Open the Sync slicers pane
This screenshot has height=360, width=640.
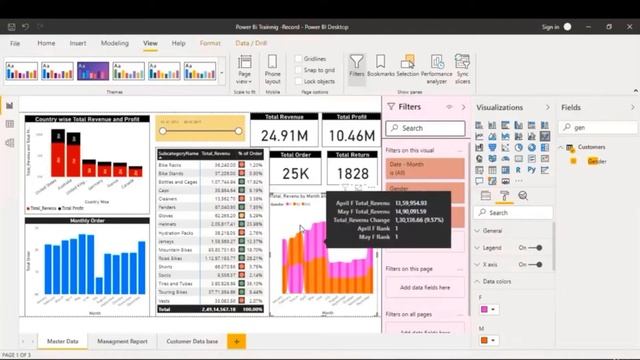pos(462,69)
